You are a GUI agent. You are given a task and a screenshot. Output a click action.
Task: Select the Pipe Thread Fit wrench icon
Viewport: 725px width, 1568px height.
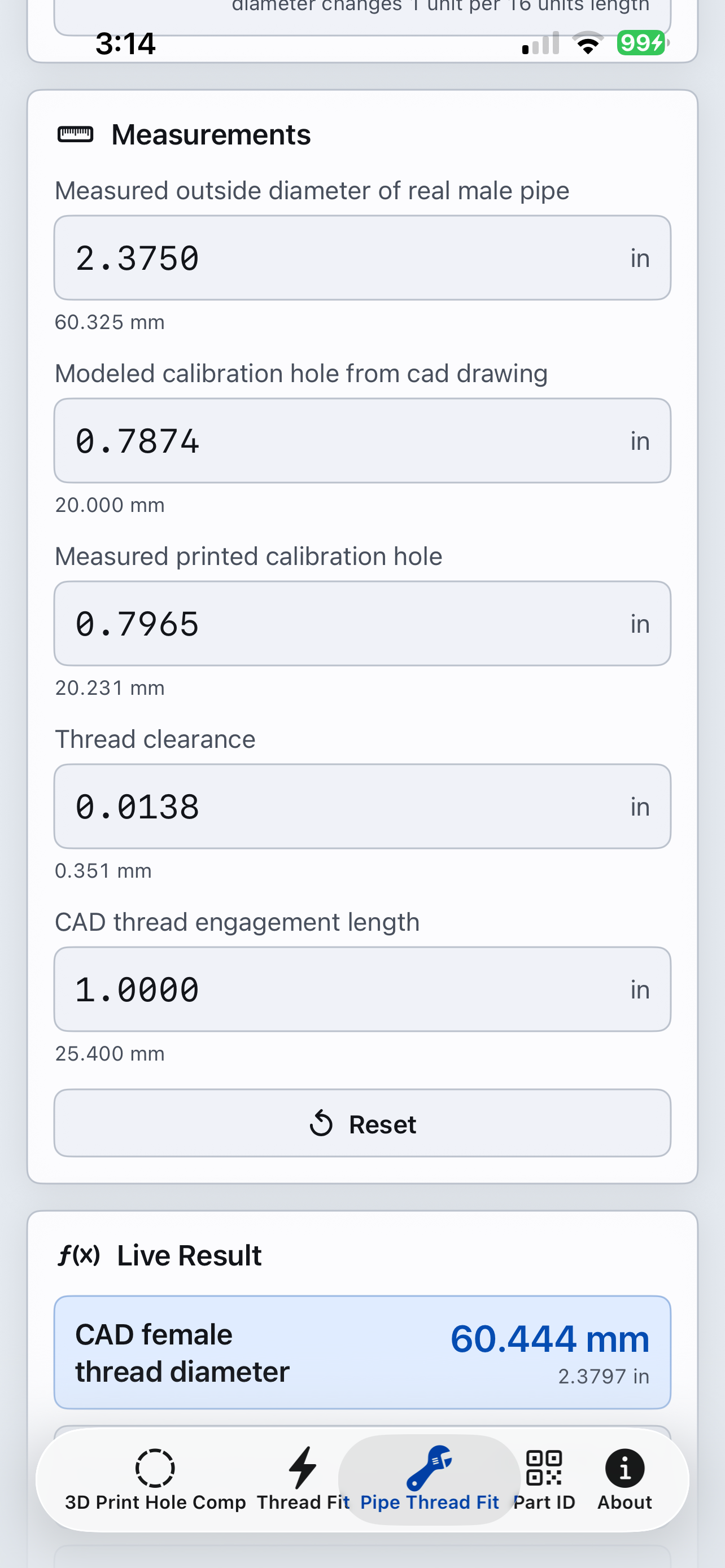pos(429,1468)
